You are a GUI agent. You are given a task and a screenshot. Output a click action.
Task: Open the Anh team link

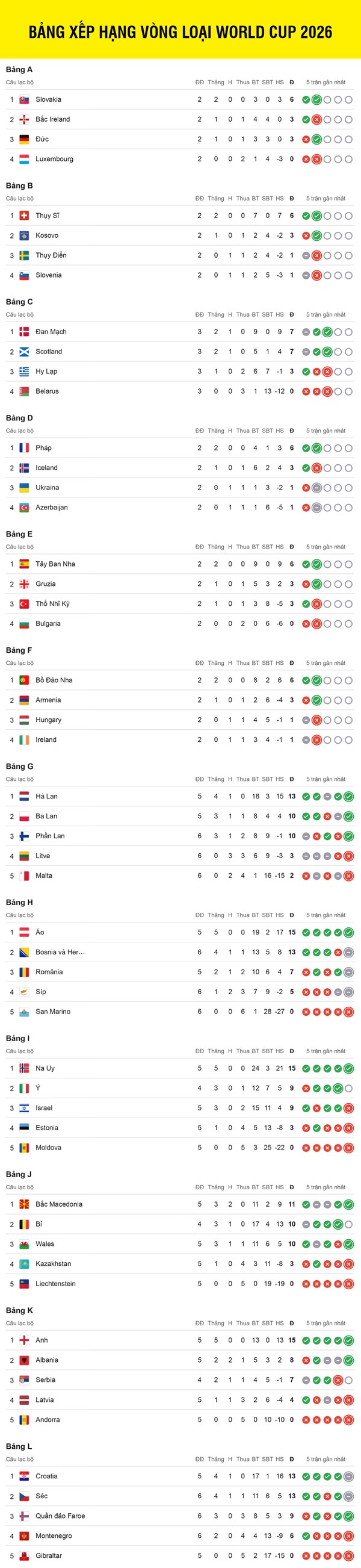42,1341
